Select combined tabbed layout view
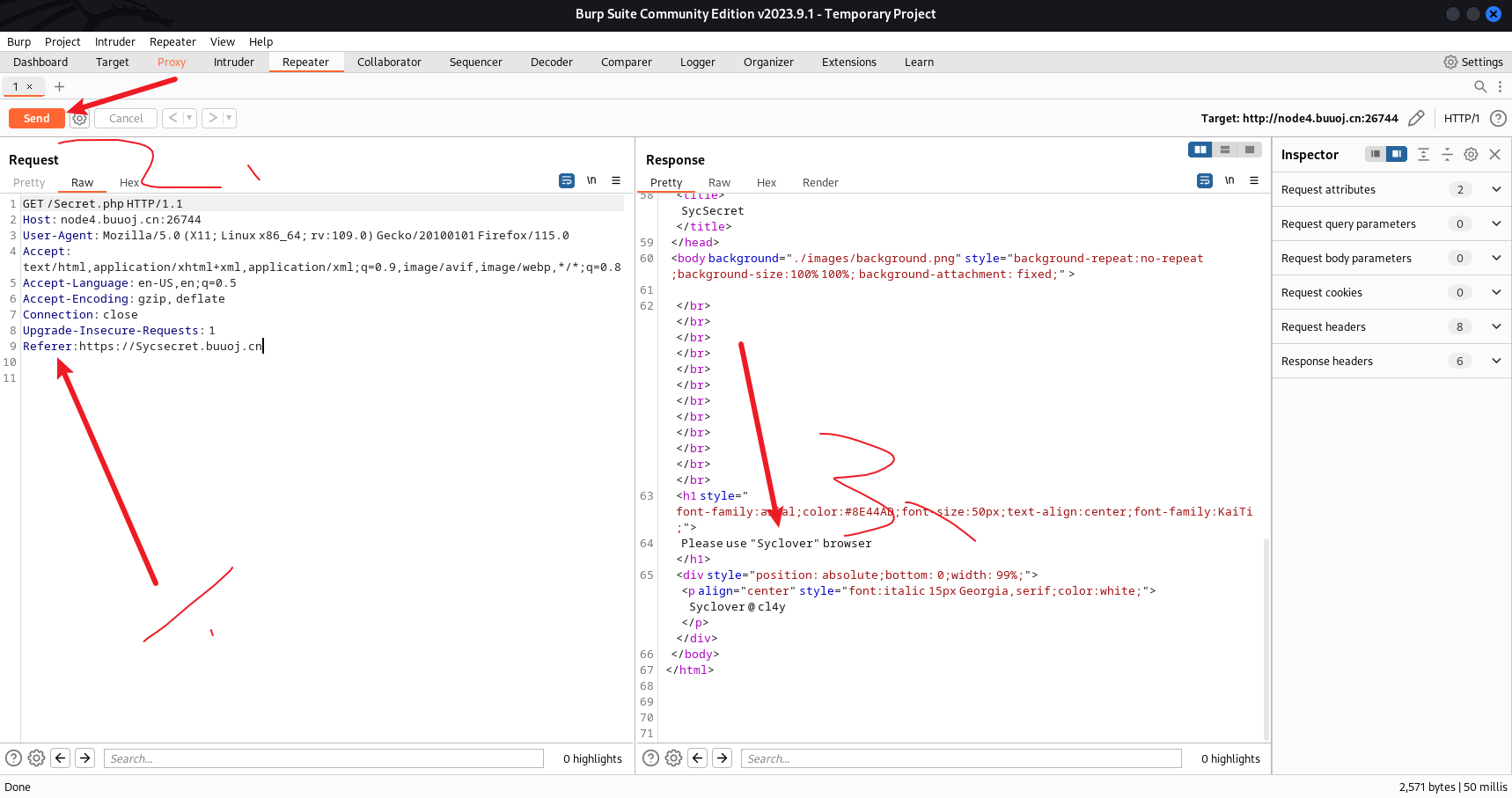 coord(1249,150)
